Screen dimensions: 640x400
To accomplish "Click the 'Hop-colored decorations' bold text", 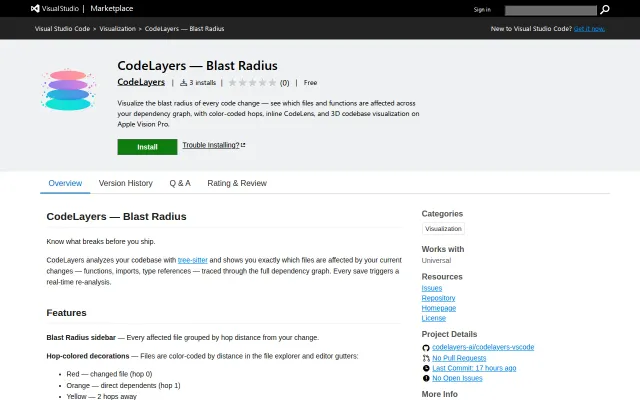I will click(88, 356).
